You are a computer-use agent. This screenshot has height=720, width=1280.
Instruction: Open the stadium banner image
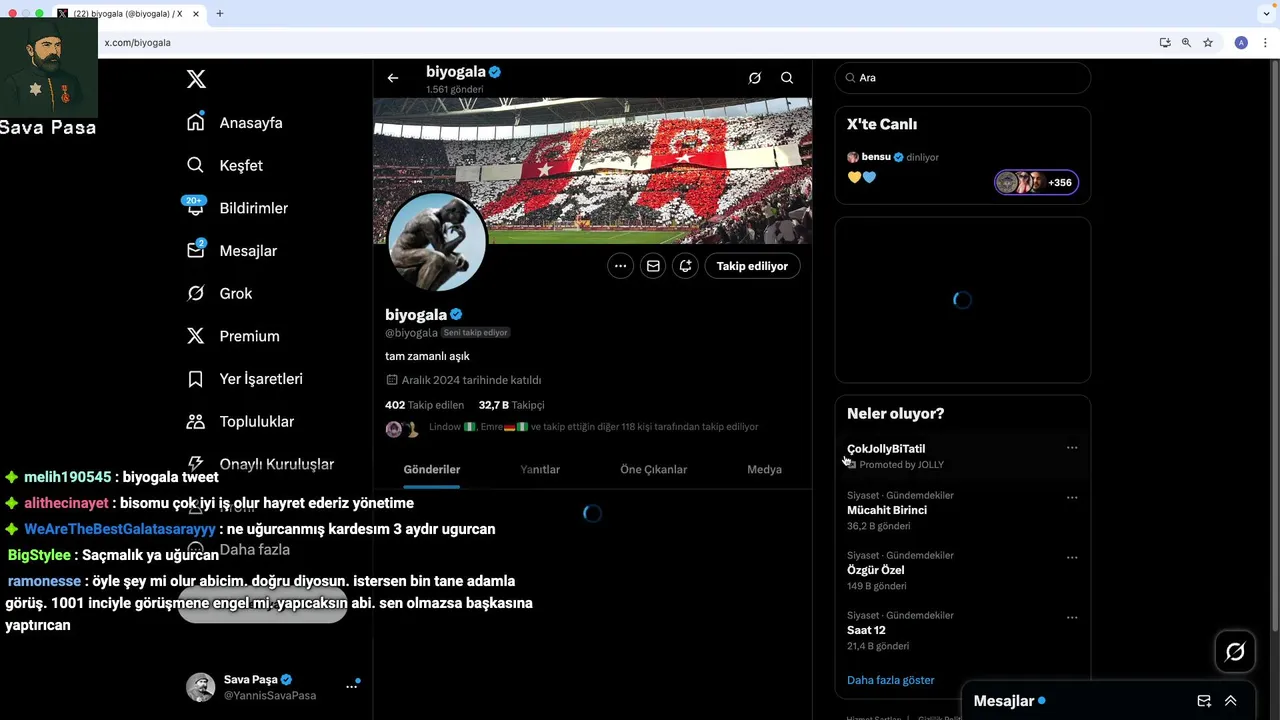click(592, 170)
